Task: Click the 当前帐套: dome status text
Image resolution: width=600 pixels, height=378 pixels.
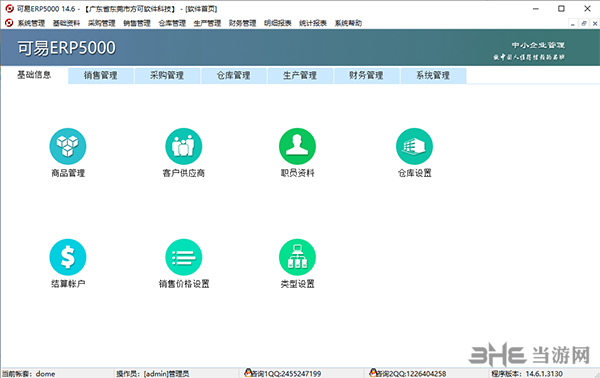Action: pos(29,374)
